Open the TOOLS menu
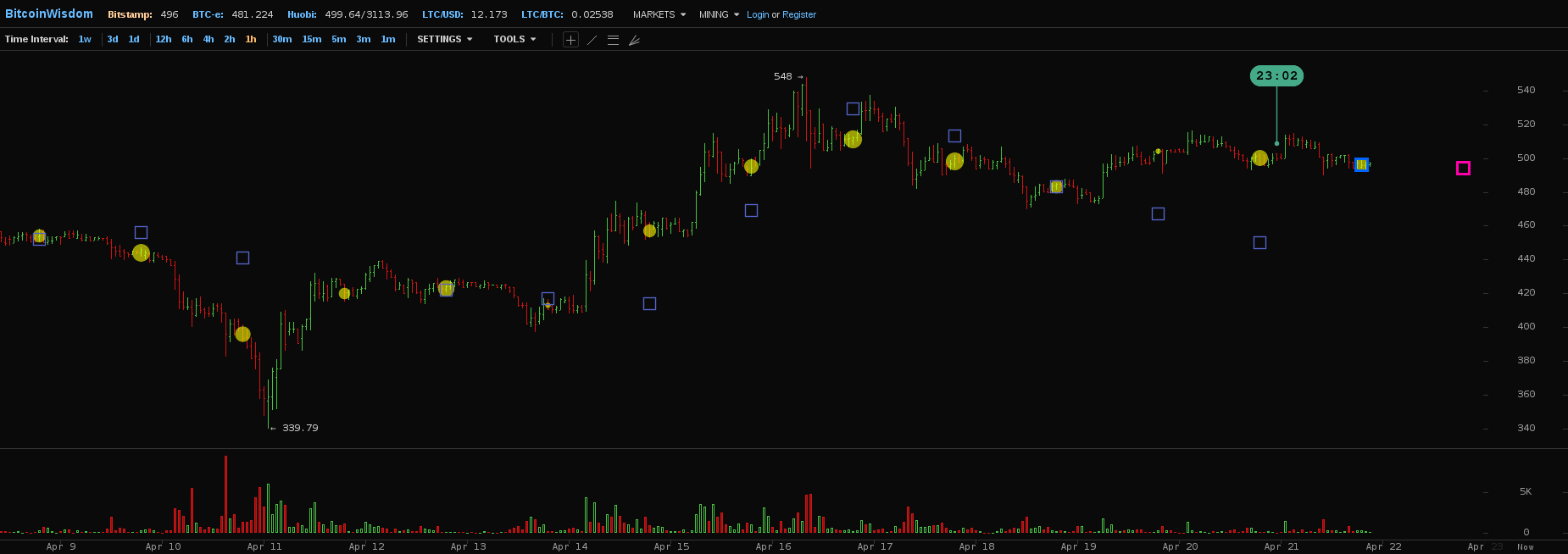Viewport: 1568px width, 554px height. [x=514, y=40]
